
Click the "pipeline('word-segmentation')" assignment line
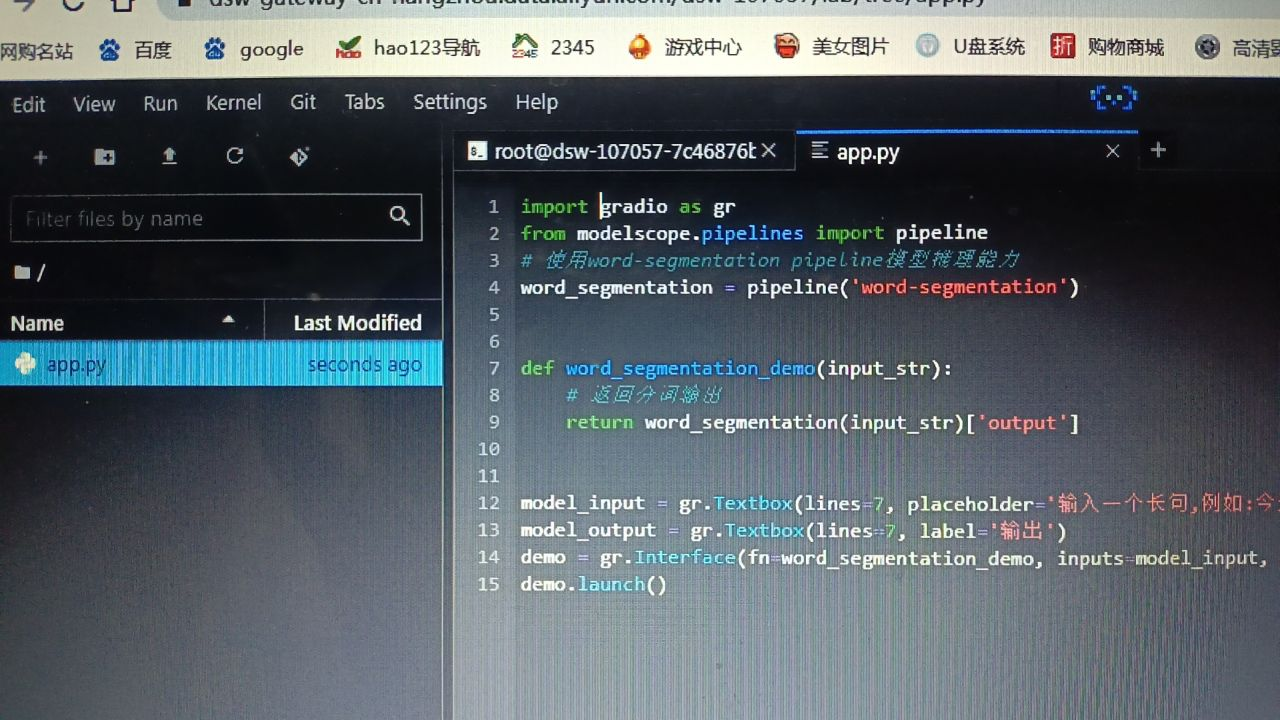coord(800,287)
